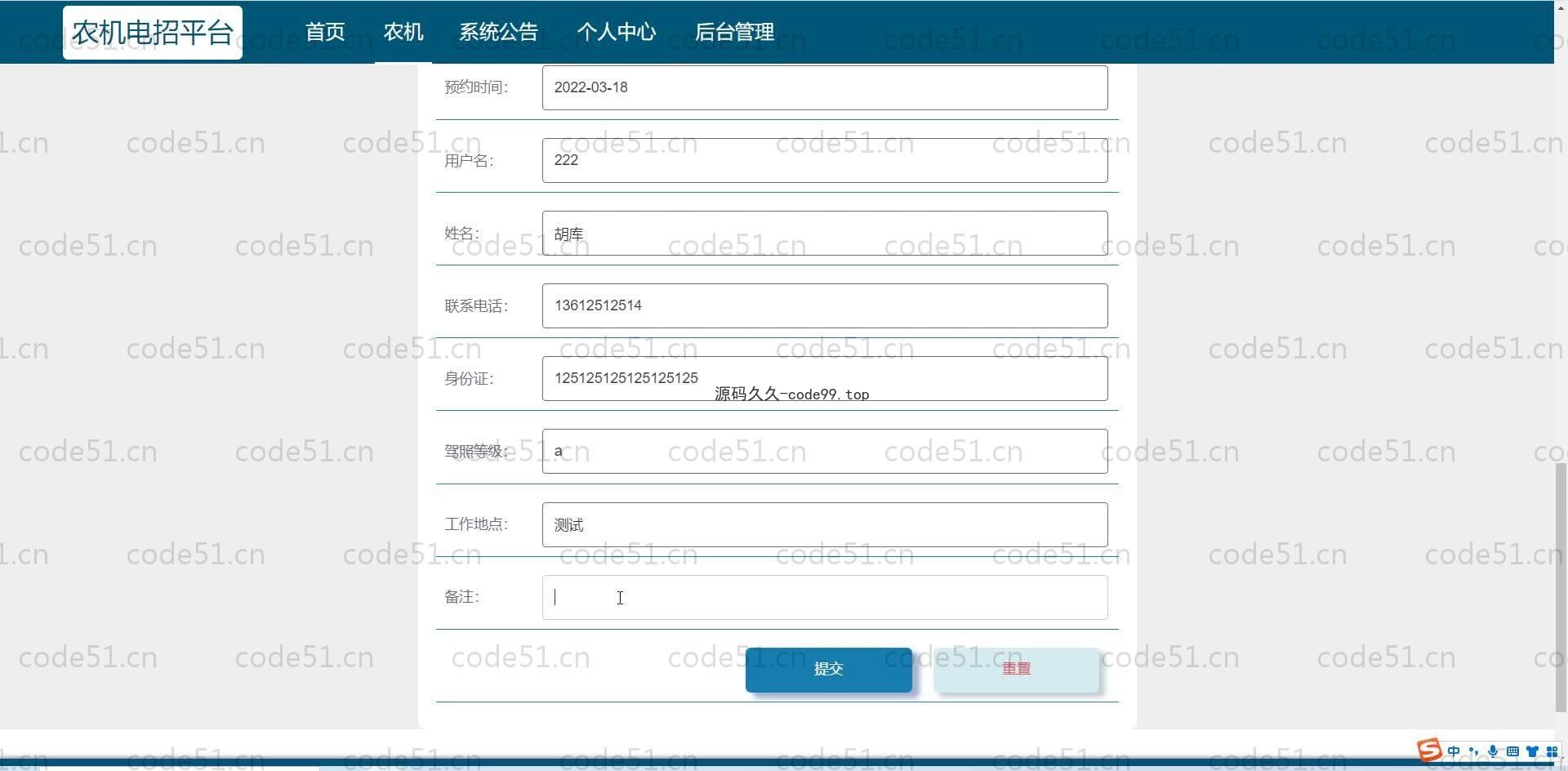Click the 姓名 field containing 胡库
This screenshot has width=1568, height=771.
825,233
